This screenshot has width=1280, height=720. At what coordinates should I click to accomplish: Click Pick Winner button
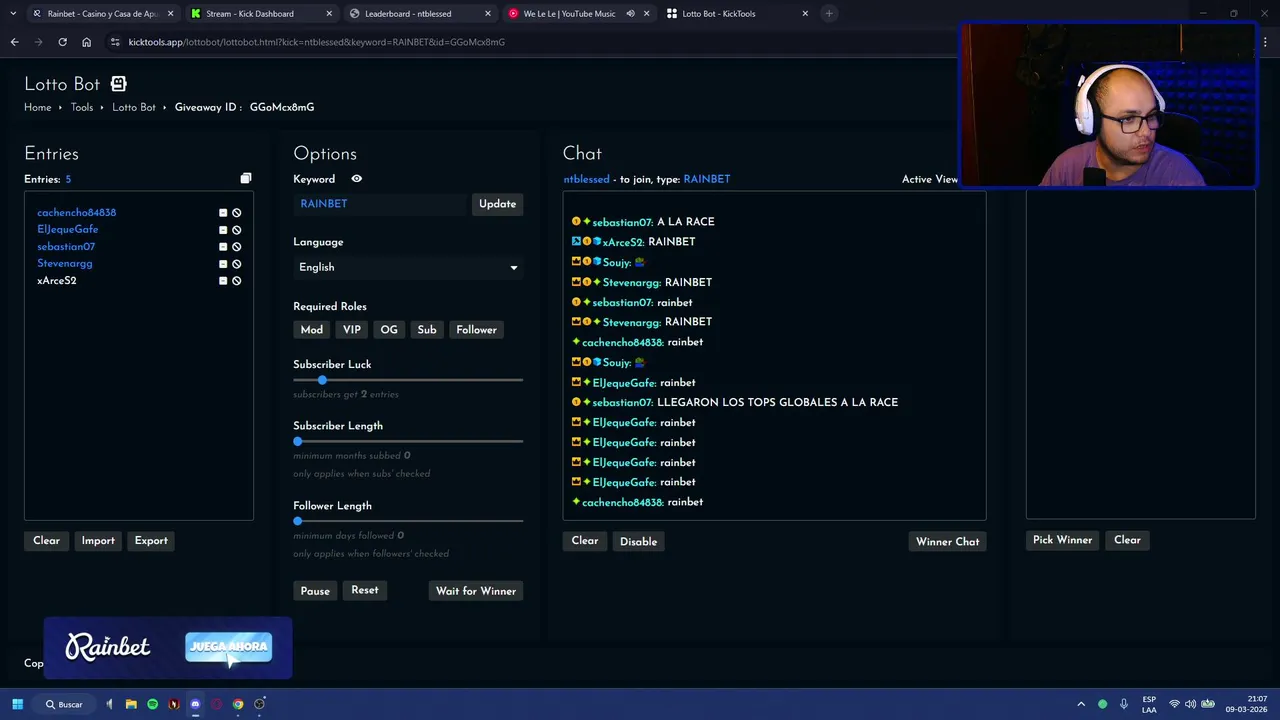click(1062, 540)
